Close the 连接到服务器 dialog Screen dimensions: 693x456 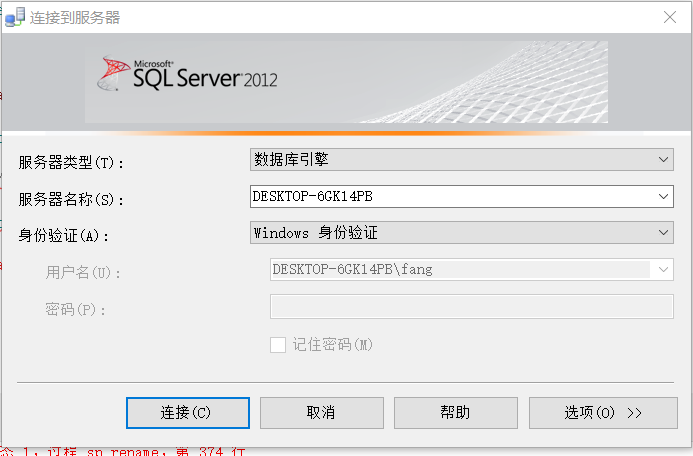pos(670,17)
